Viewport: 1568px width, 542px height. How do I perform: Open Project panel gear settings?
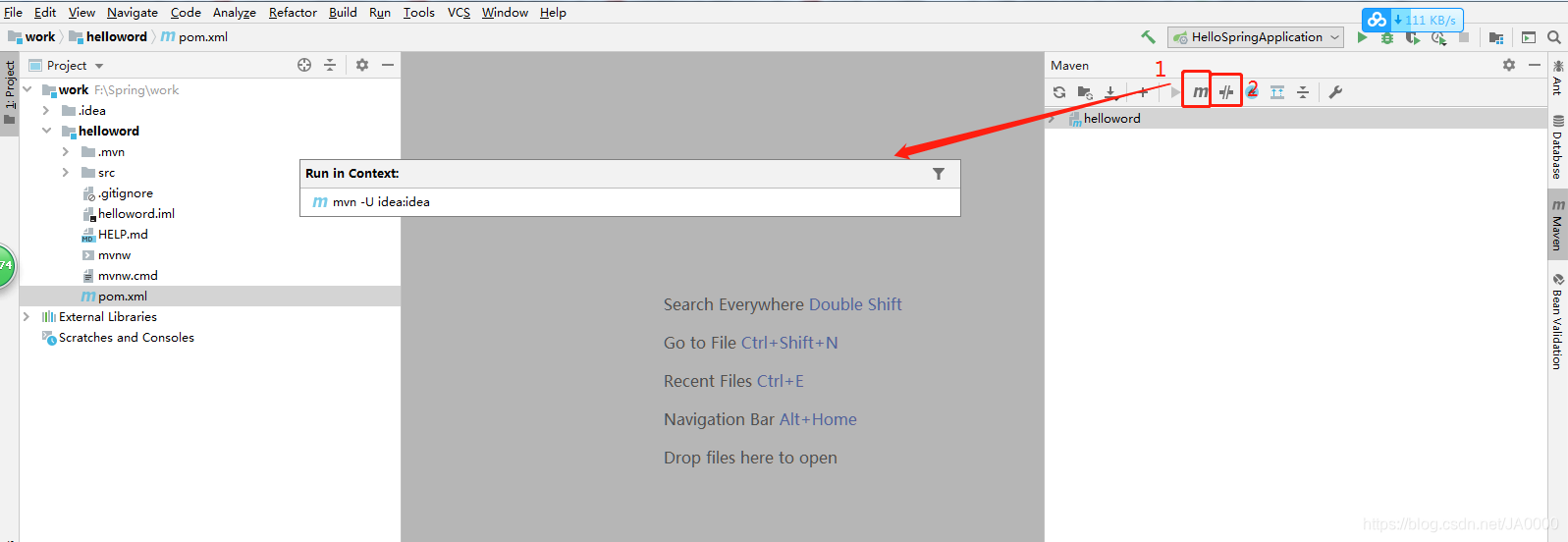click(x=362, y=65)
